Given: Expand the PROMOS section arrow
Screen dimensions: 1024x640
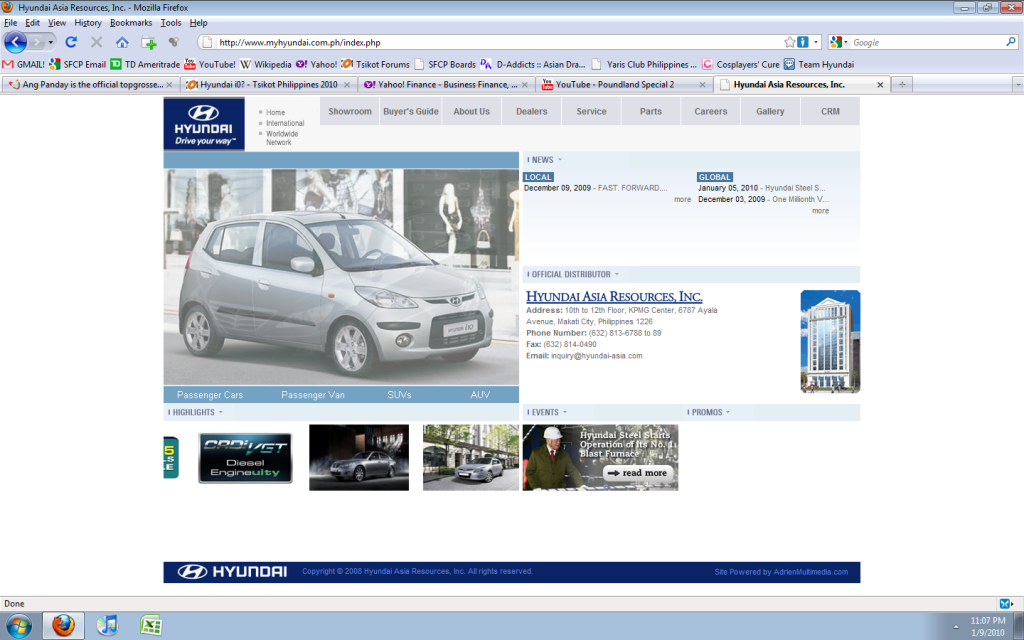Looking at the screenshot, I should tap(728, 413).
